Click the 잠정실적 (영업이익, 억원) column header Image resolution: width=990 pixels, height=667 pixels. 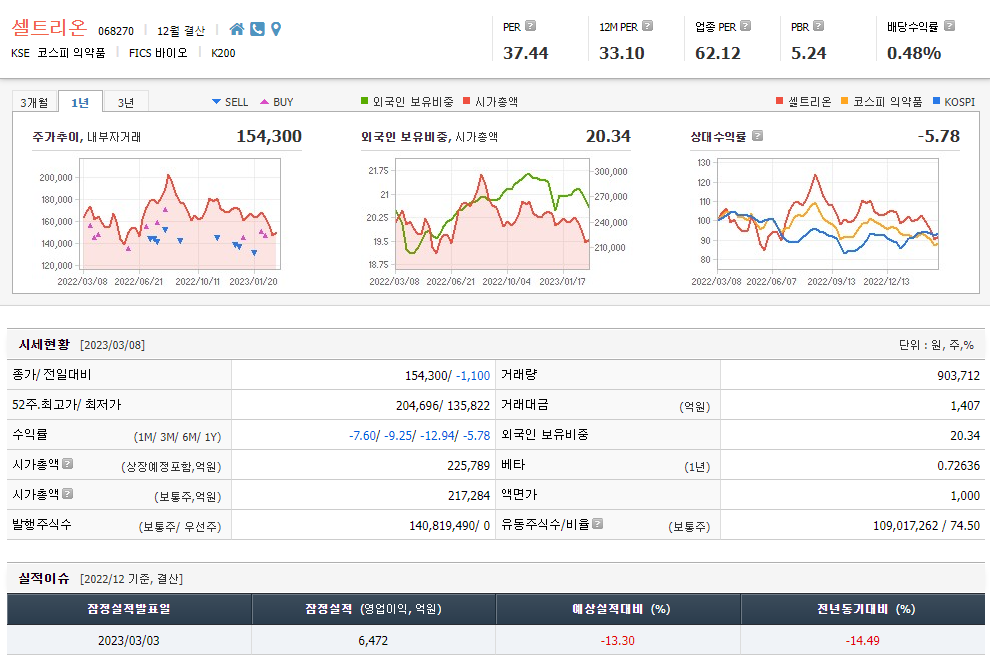373,609
